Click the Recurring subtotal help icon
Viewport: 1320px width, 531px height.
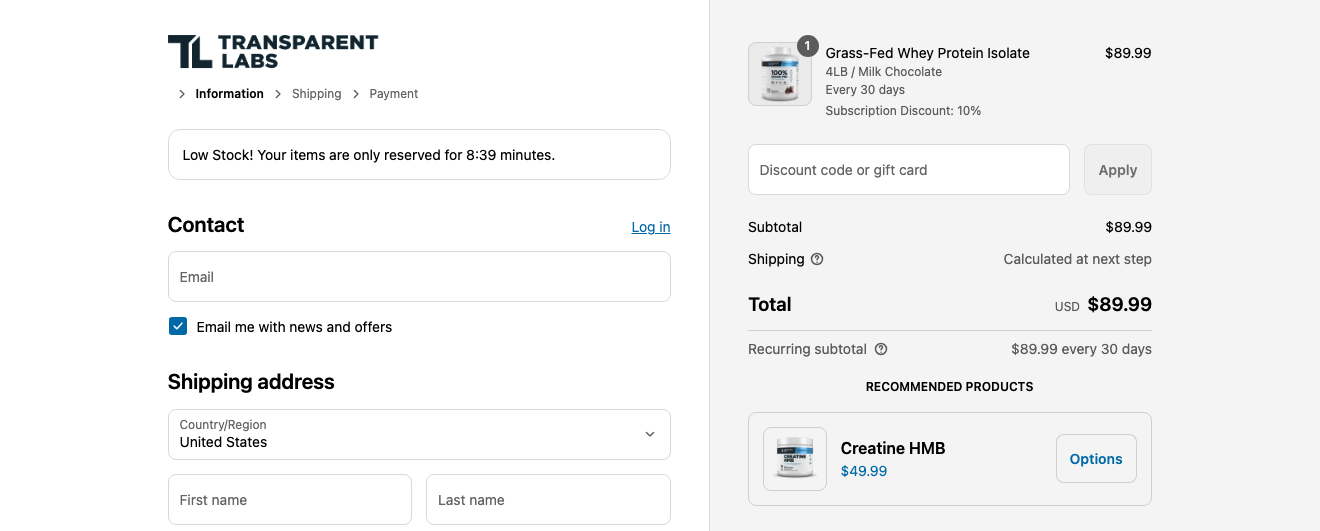click(x=881, y=349)
